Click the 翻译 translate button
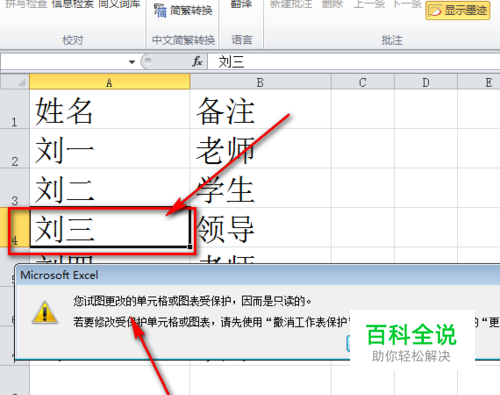Viewport: 500px width, 395px height. coord(241,4)
